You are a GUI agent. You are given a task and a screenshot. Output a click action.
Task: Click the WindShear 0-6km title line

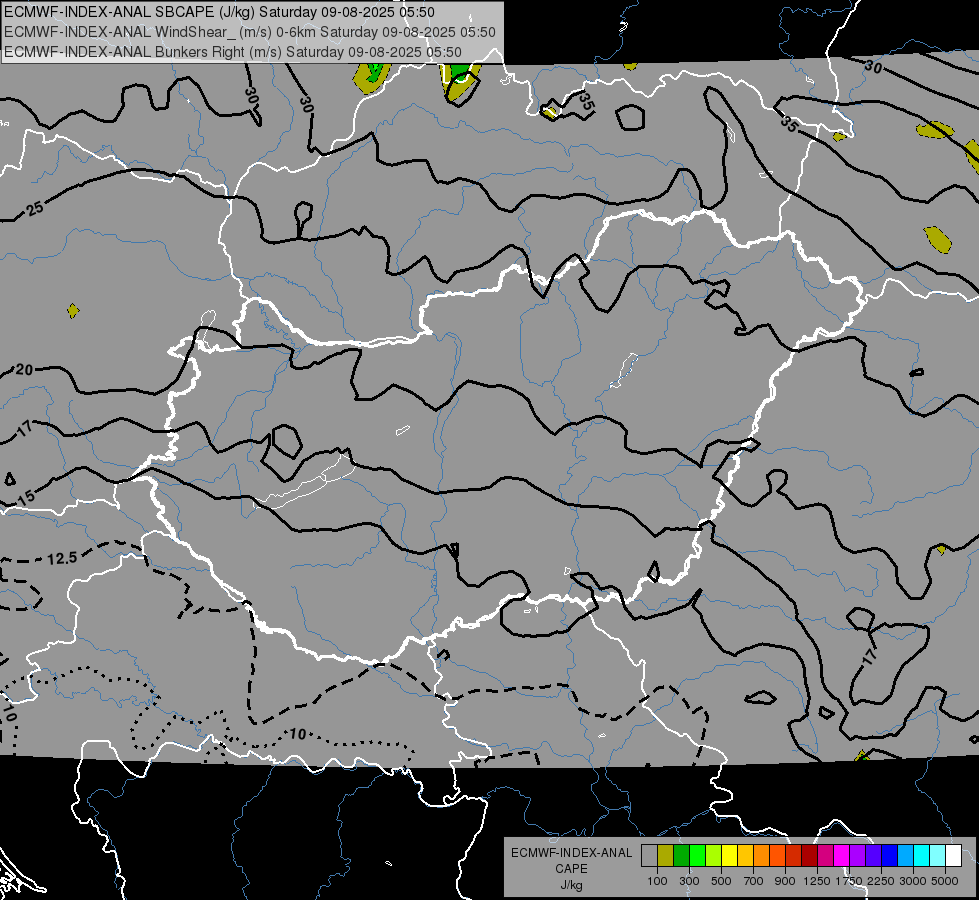[x=250, y=32]
